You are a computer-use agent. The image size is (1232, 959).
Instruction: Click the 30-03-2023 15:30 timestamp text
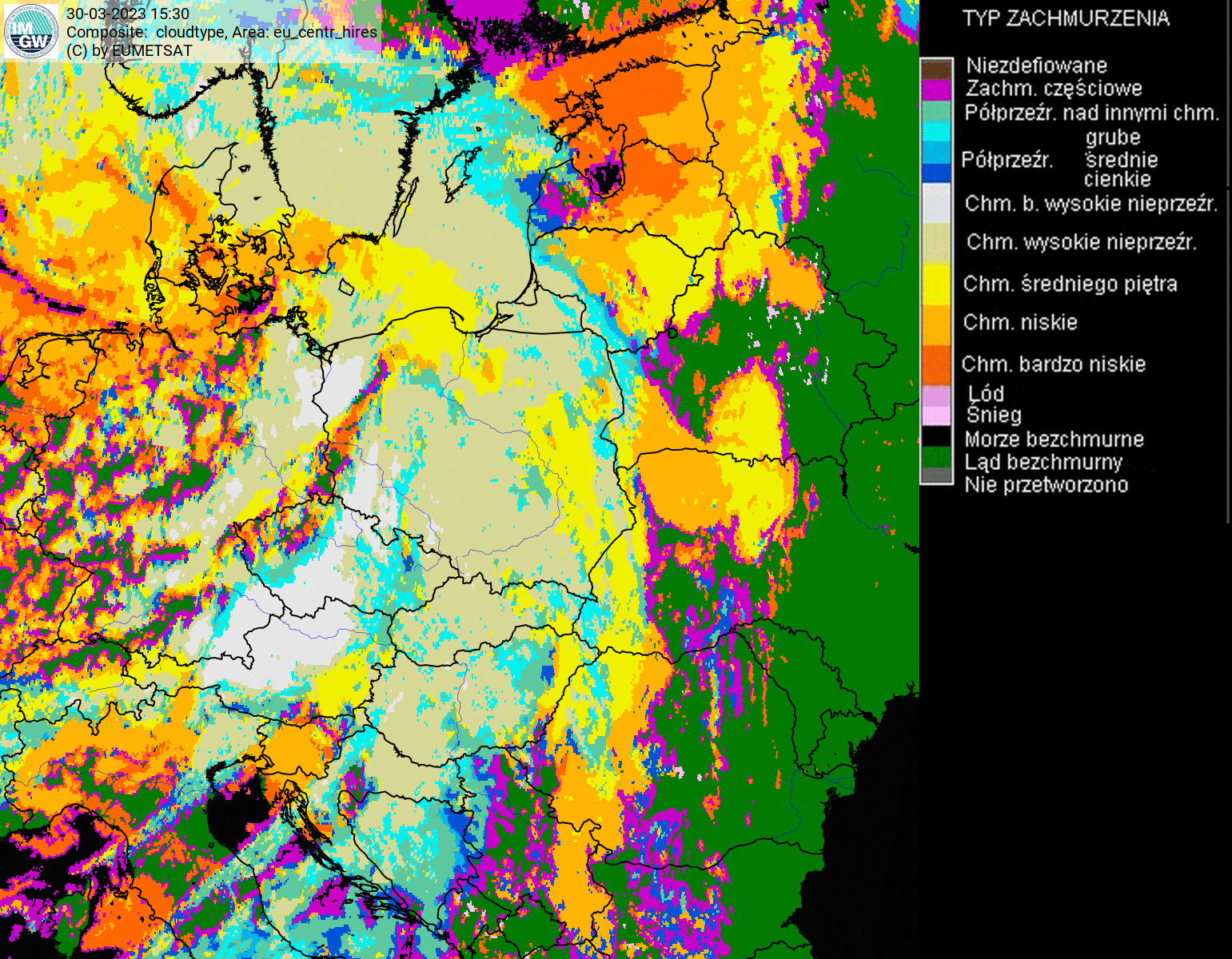pyautogui.click(x=128, y=14)
